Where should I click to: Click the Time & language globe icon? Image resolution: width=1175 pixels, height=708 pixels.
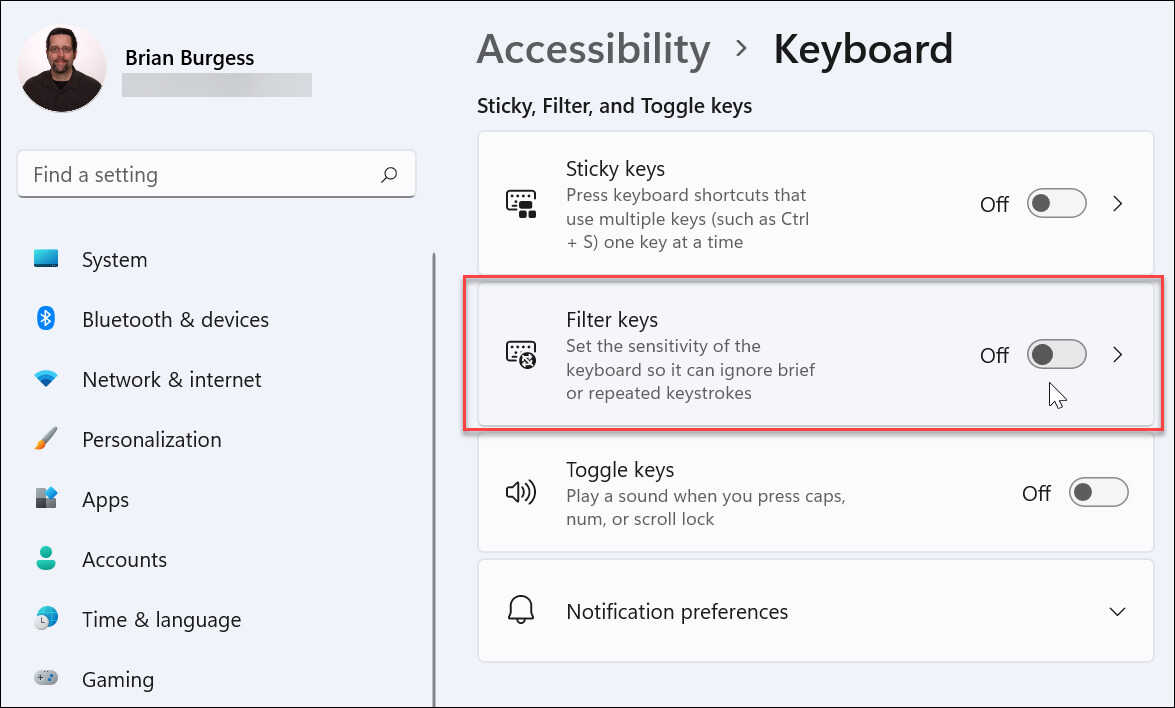(46, 619)
